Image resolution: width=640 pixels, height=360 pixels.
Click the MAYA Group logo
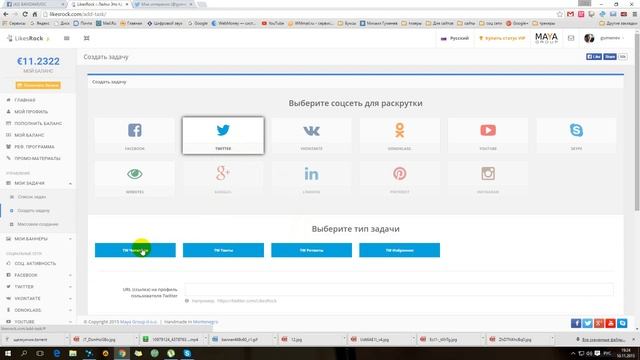coord(547,38)
